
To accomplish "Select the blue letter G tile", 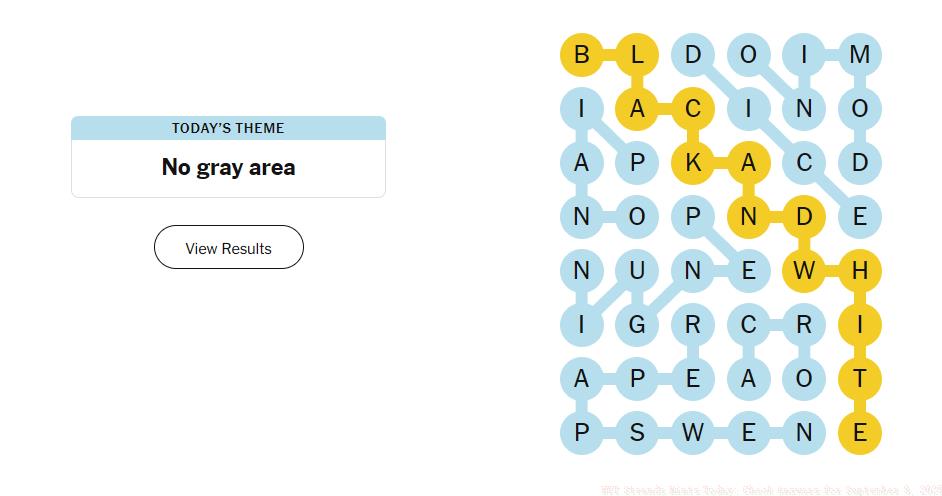I will [637, 325].
